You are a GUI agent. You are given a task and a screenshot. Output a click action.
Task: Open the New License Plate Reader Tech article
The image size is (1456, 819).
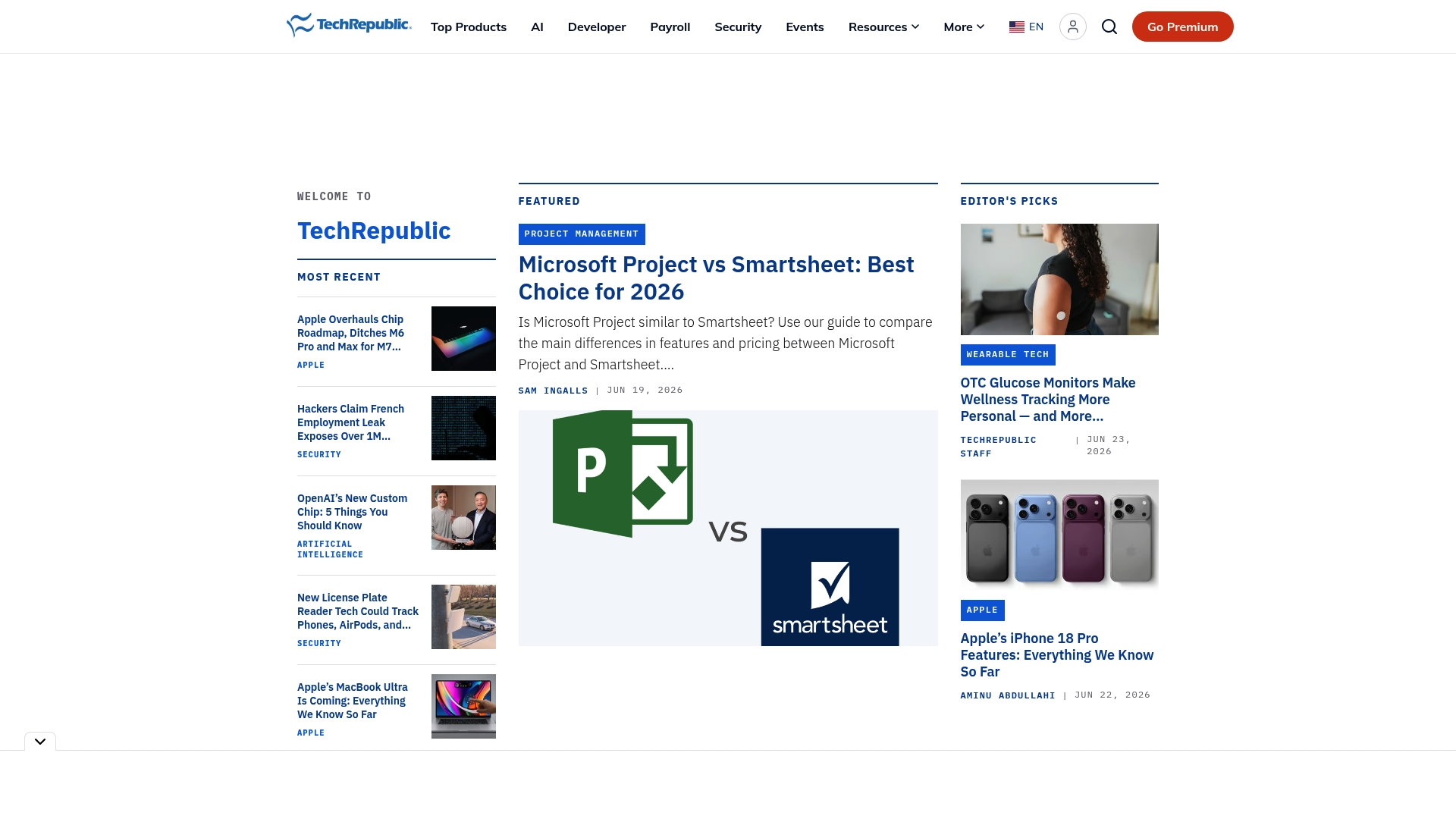click(x=358, y=611)
